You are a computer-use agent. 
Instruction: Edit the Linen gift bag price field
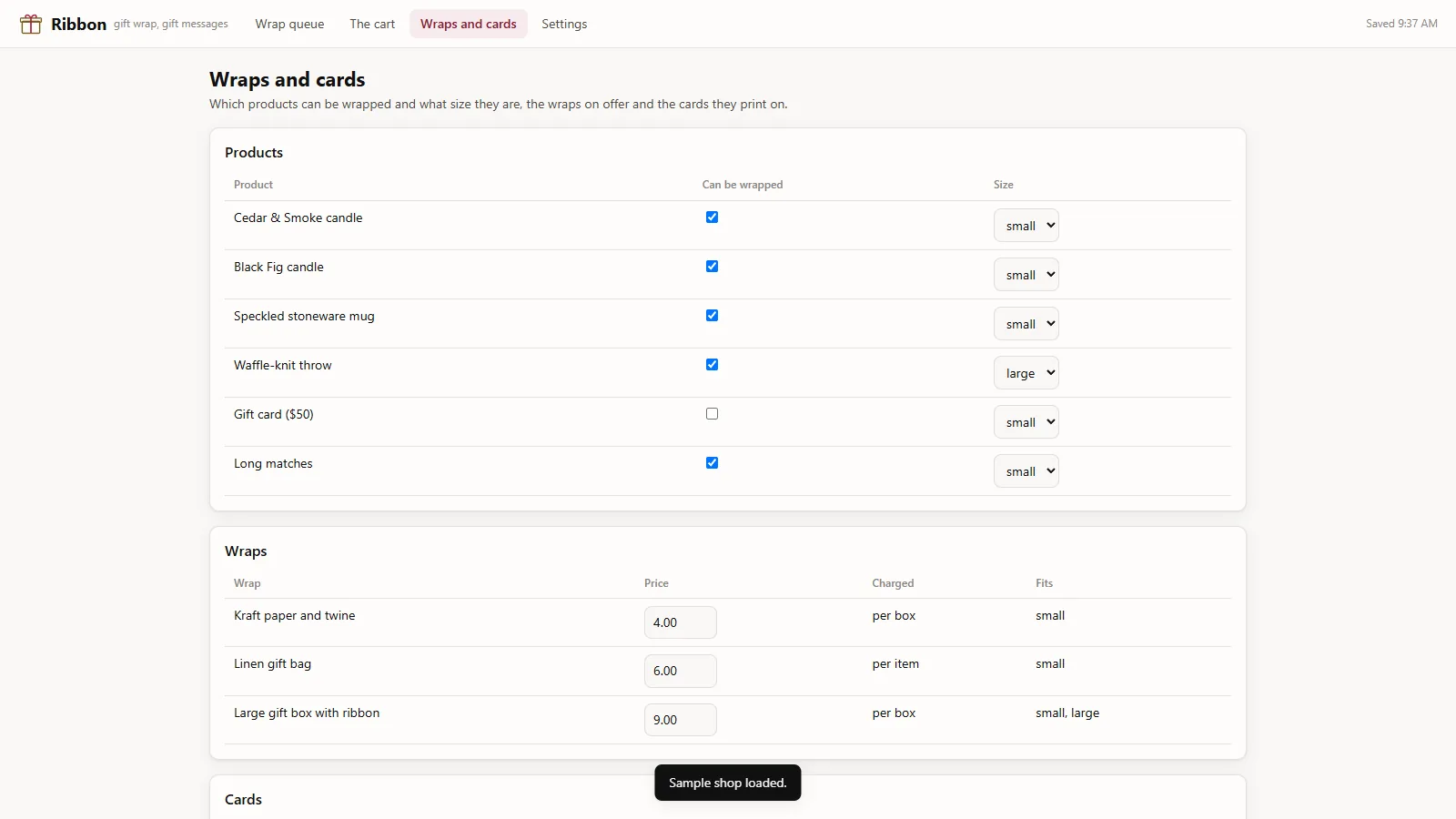(x=680, y=671)
